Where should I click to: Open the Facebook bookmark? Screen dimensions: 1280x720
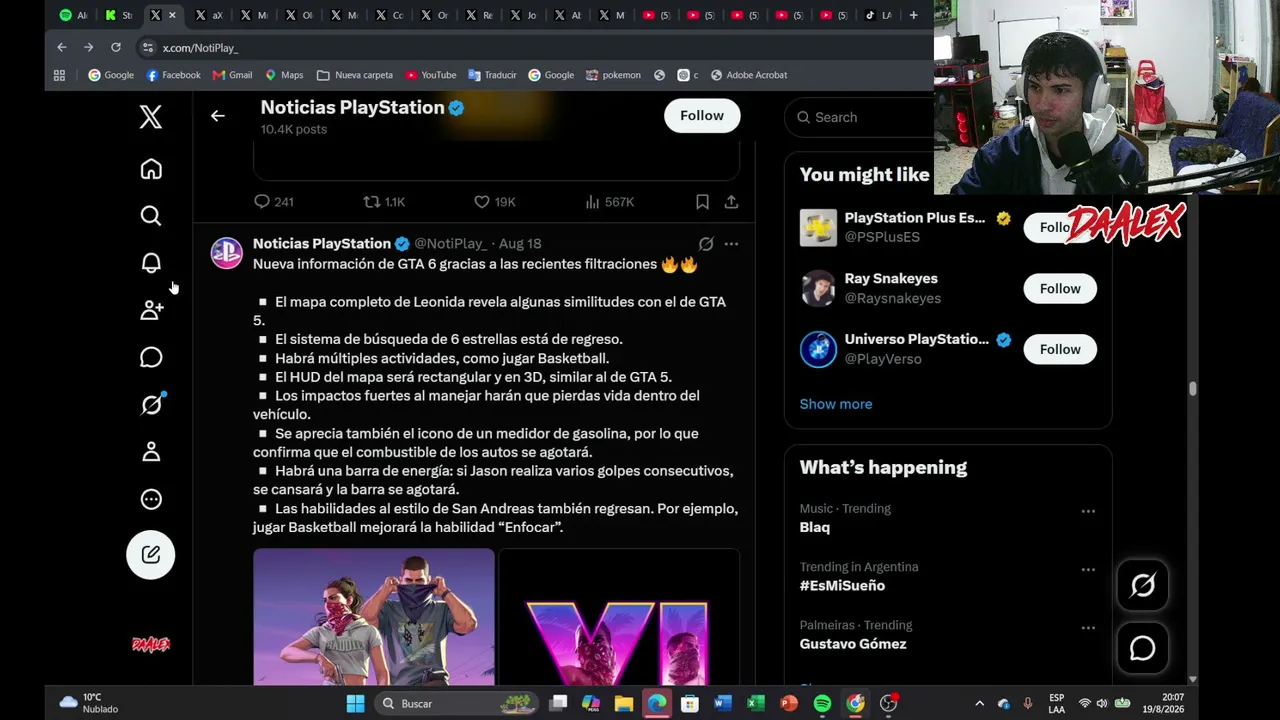point(173,75)
